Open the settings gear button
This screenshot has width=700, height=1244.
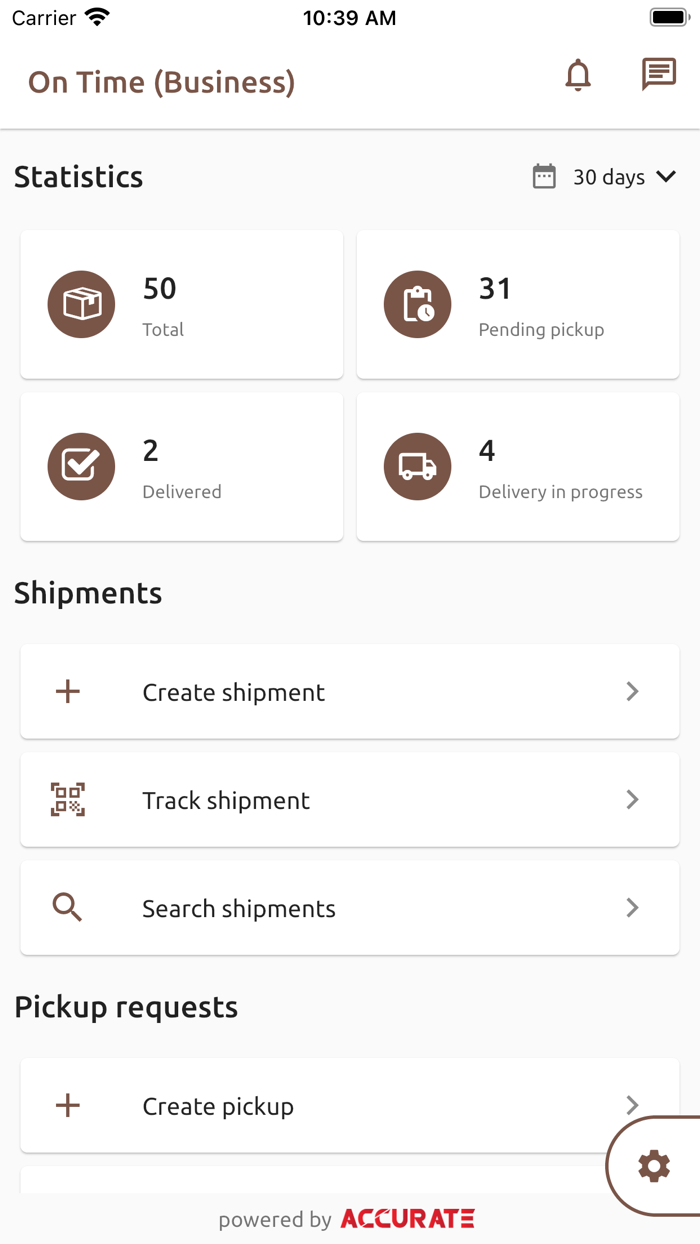point(654,1166)
